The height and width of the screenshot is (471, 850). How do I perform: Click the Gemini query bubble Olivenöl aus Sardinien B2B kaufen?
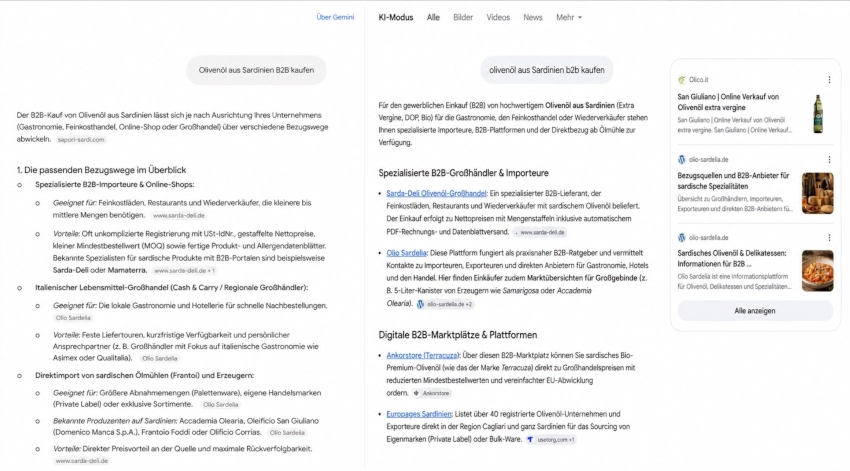256,70
